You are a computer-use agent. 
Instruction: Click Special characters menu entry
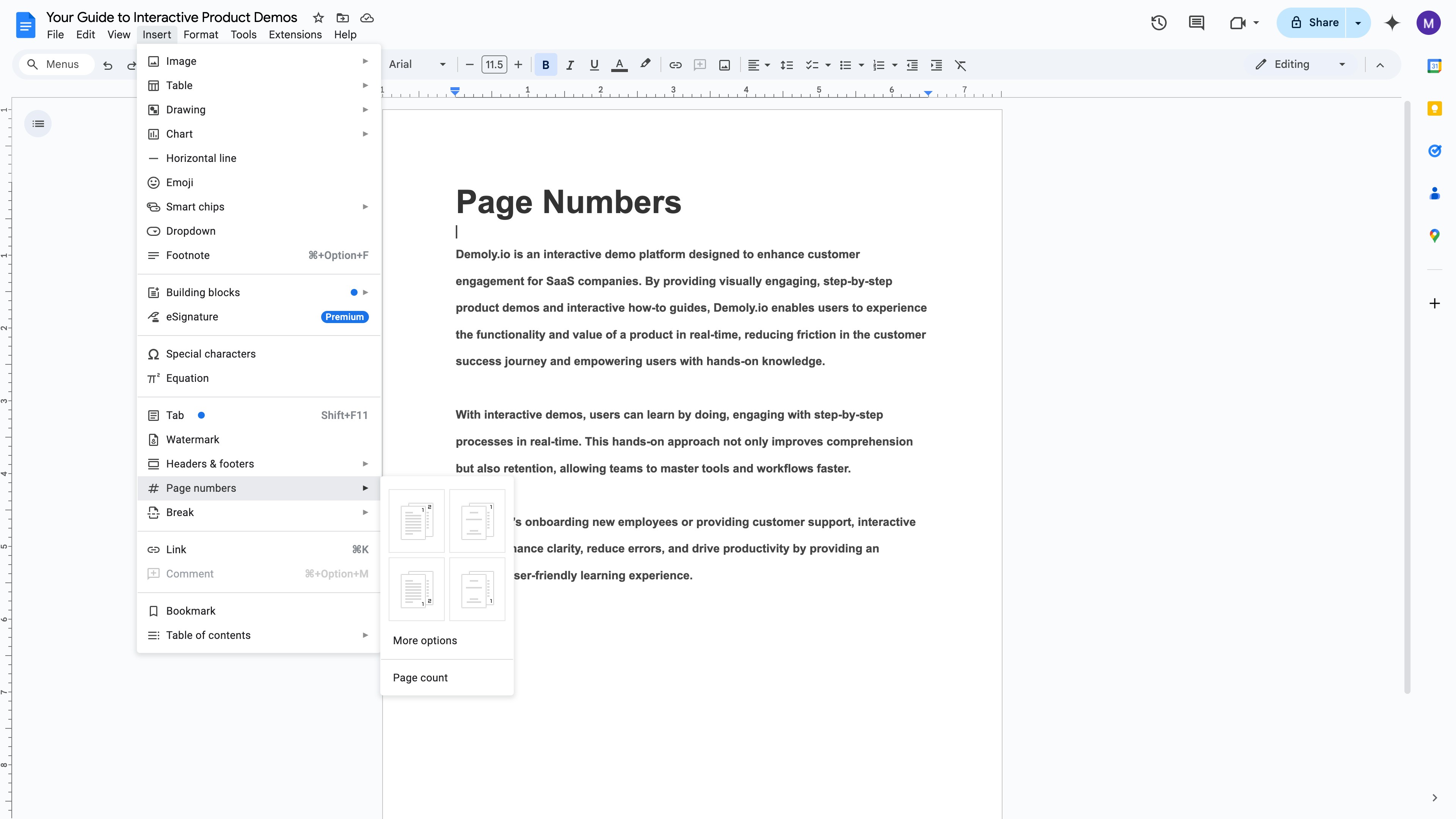pos(259,354)
